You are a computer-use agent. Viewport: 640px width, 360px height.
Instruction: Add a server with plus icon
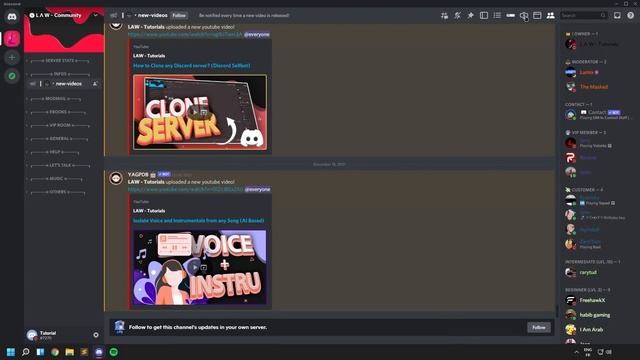[12, 58]
